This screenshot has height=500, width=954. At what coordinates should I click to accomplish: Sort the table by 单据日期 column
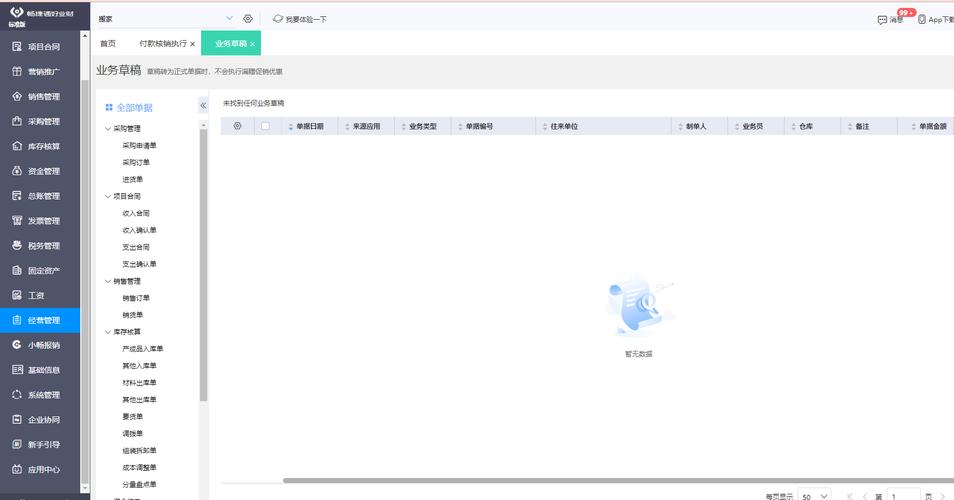pyautogui.click(x=309, y=127)
